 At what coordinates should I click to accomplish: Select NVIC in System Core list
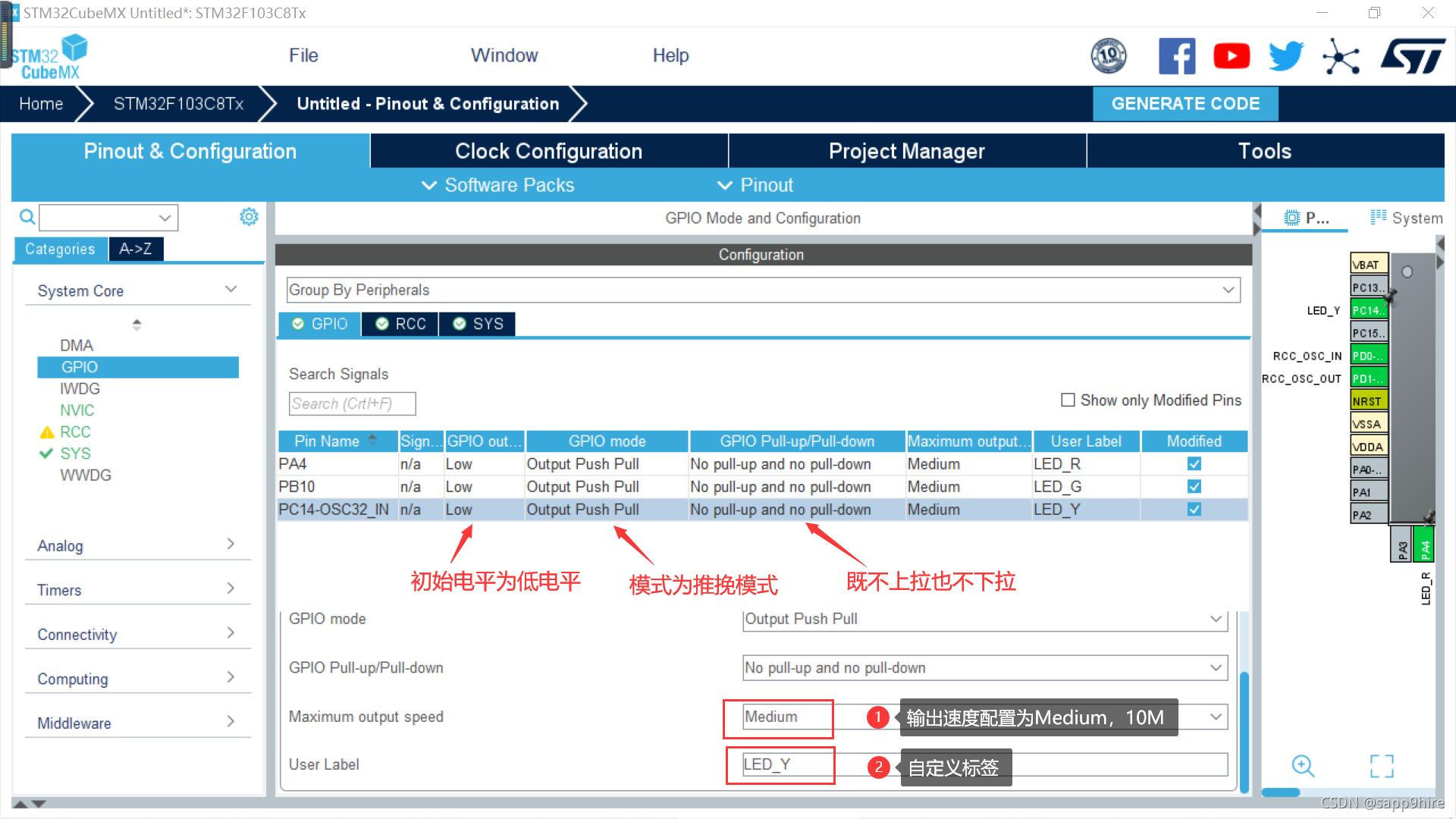[77, 410]
